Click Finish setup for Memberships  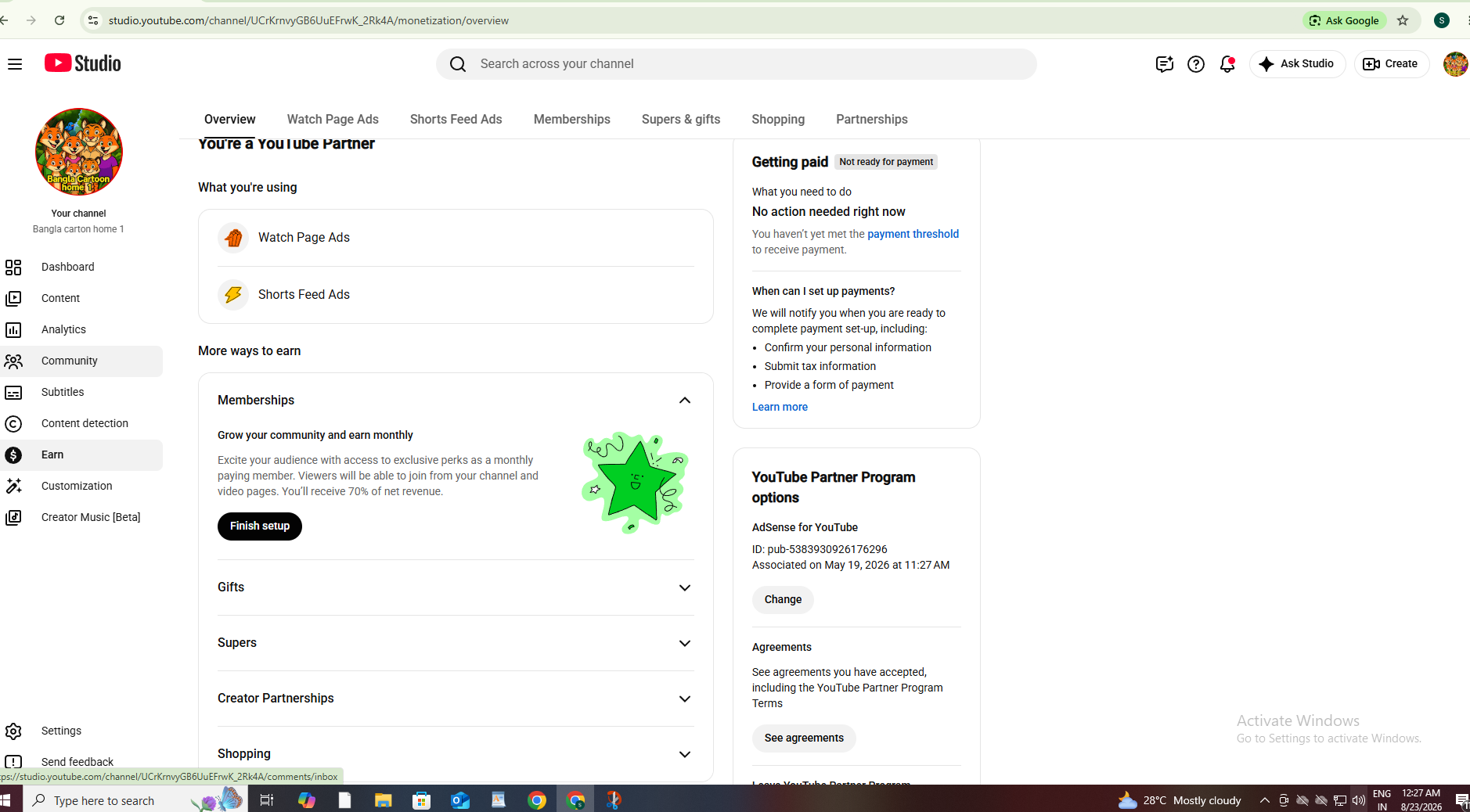tap(260, 526)
